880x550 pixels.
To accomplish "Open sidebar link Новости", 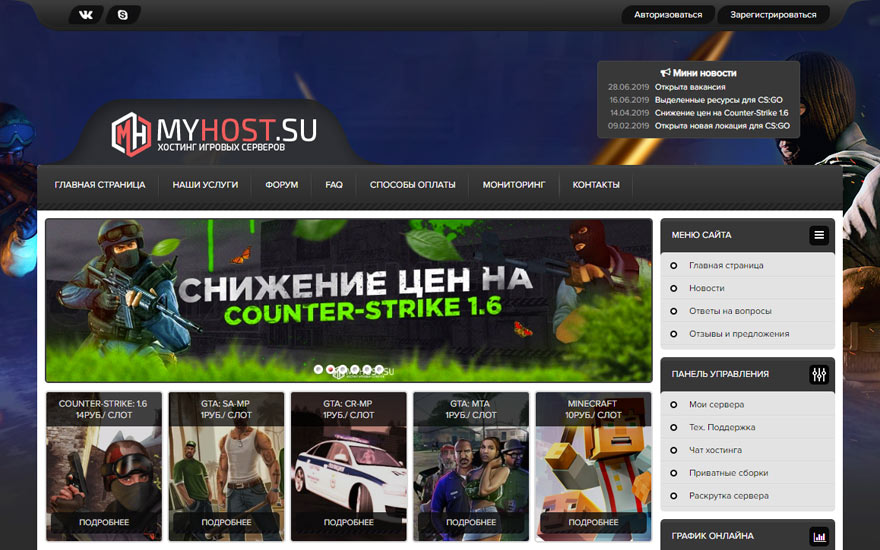I will point(707,288).
